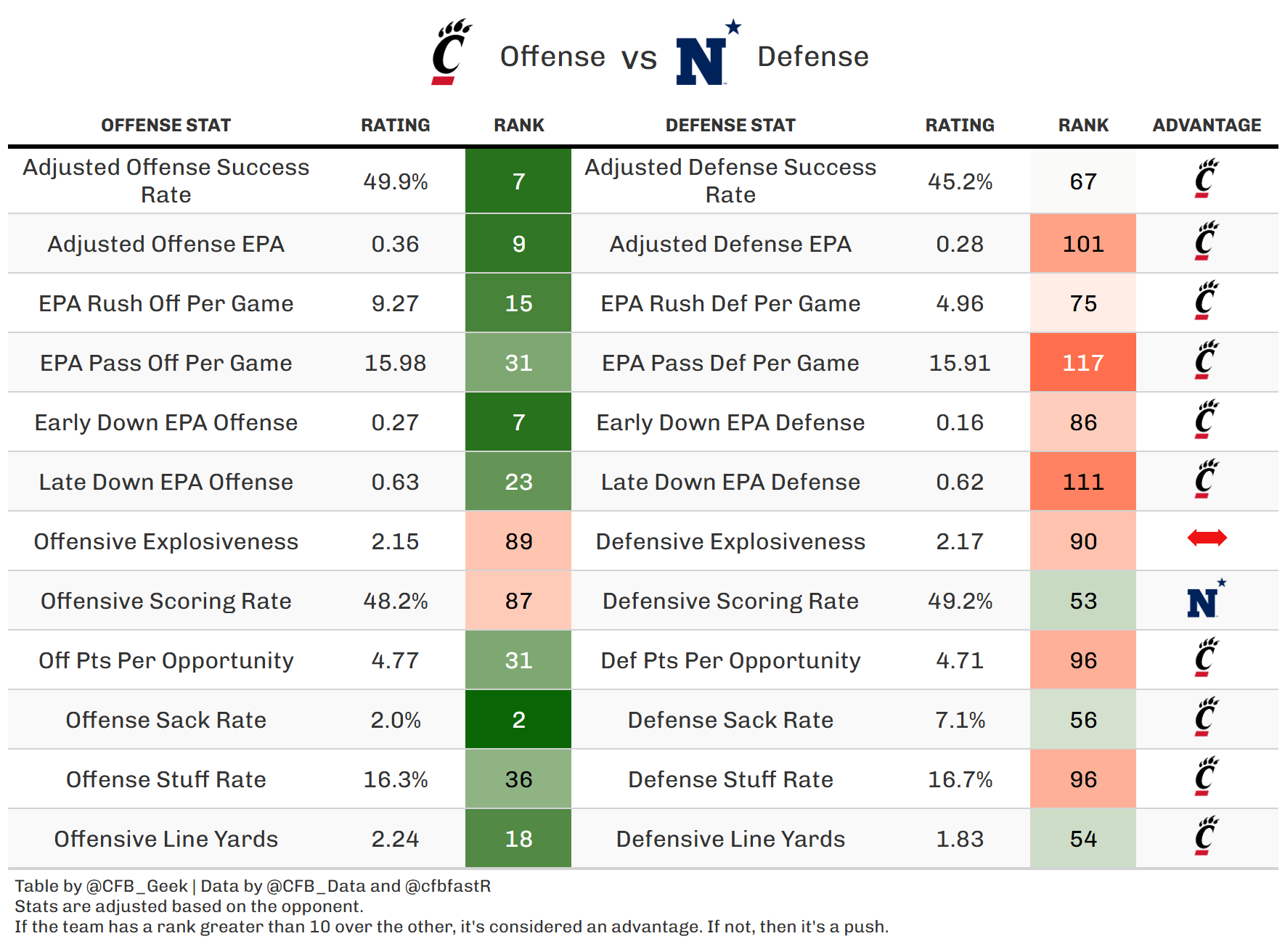Click the DEFENSE STAT column header
This screenshot has width=1285, height=952.
(730, 126)
